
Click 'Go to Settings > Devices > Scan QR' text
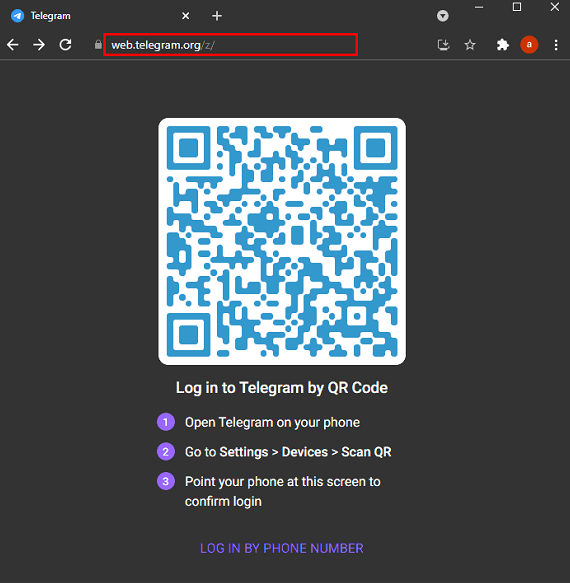point(288,452)
